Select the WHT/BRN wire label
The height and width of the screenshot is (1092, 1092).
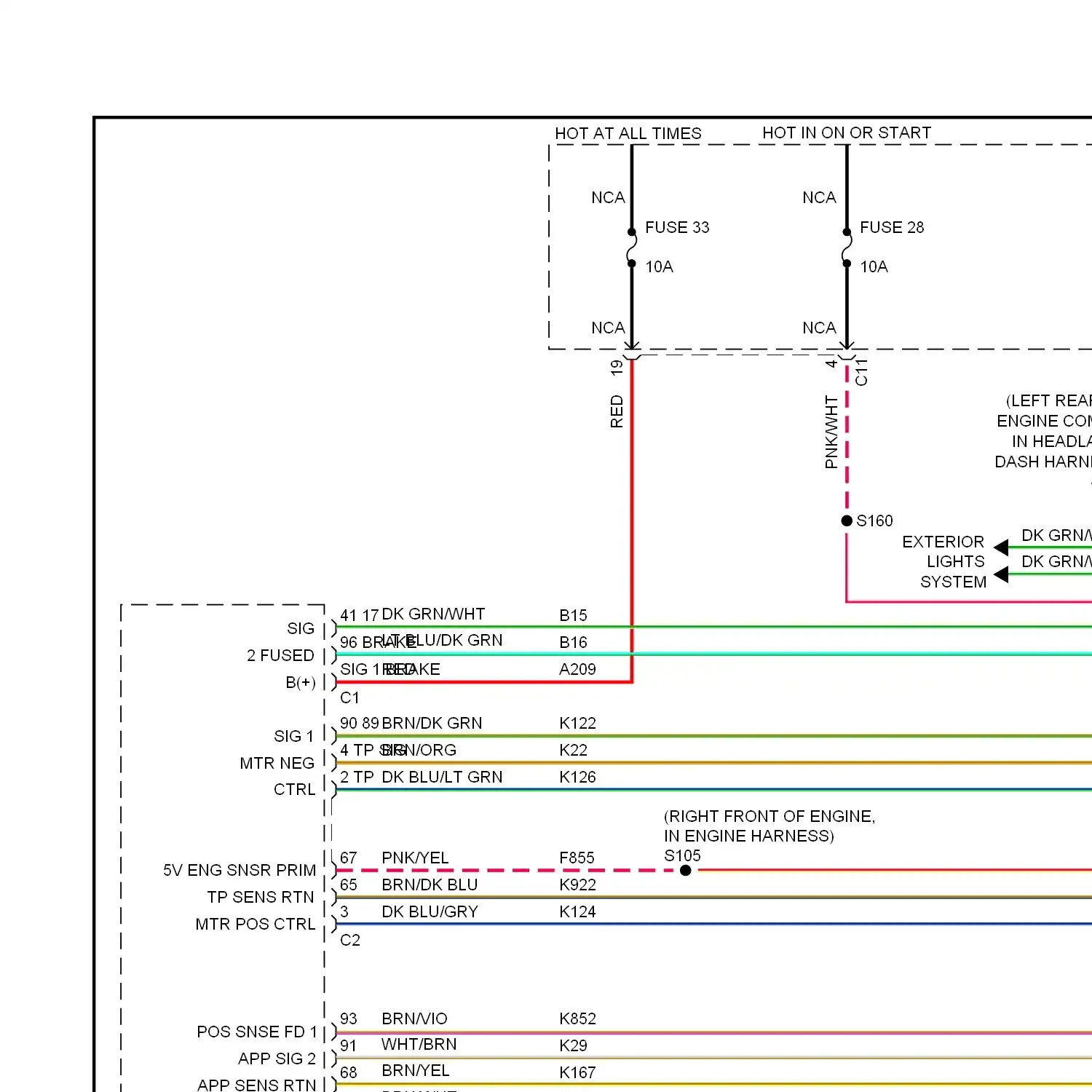coord(419,1044)
